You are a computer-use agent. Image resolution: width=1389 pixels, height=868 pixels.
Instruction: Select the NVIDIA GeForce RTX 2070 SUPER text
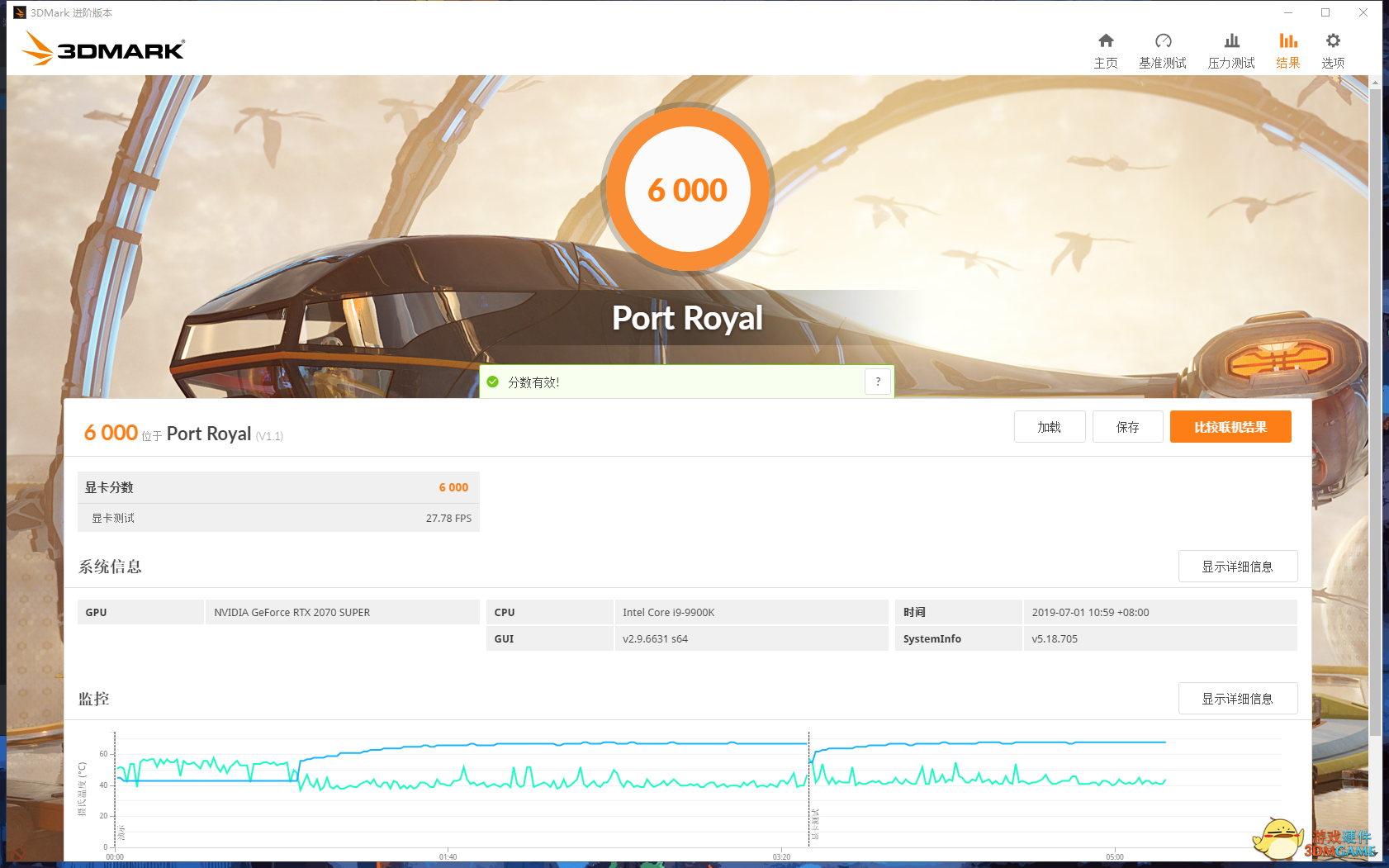pos(292,613)
